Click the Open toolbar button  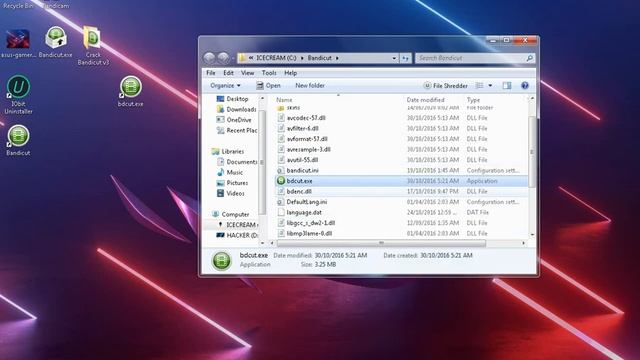268,86
